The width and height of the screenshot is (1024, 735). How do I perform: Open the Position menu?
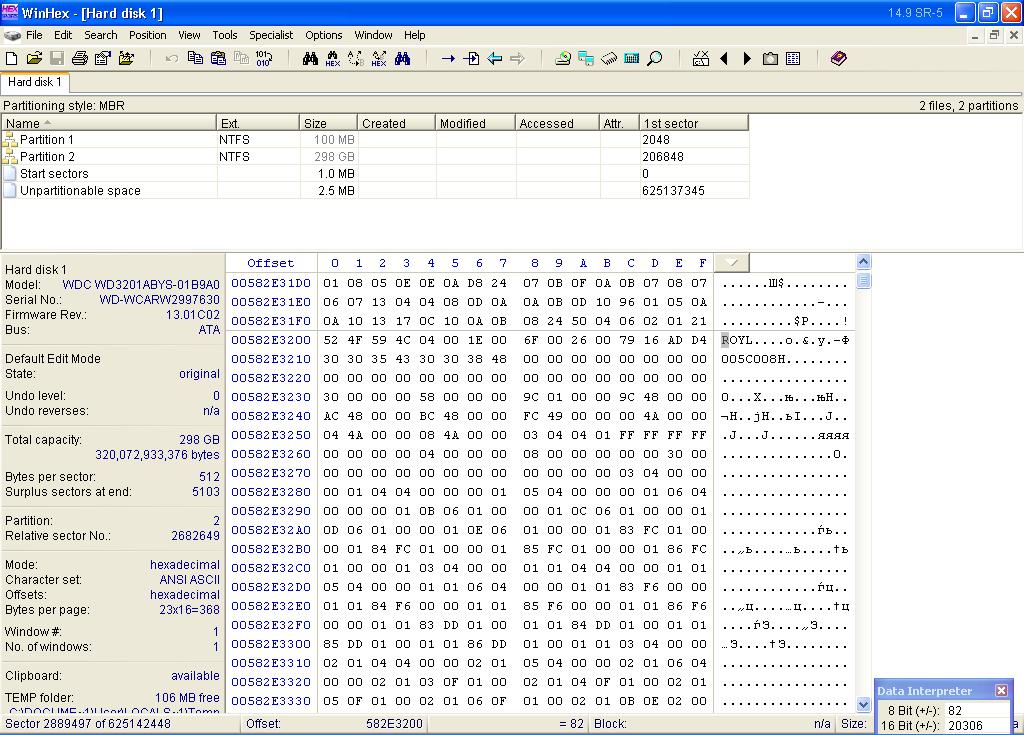(148, 35)
